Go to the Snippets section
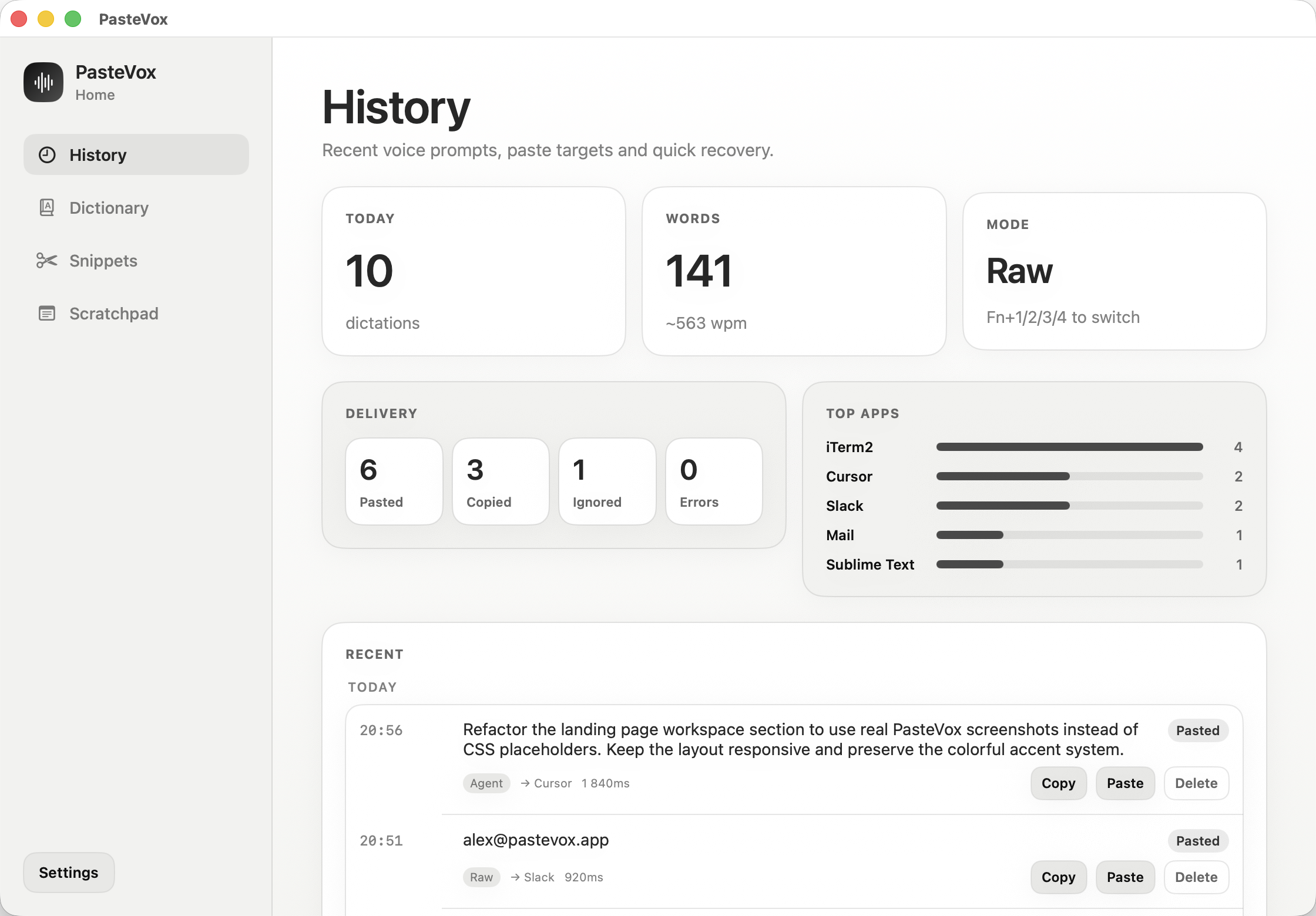 (136, 261)
